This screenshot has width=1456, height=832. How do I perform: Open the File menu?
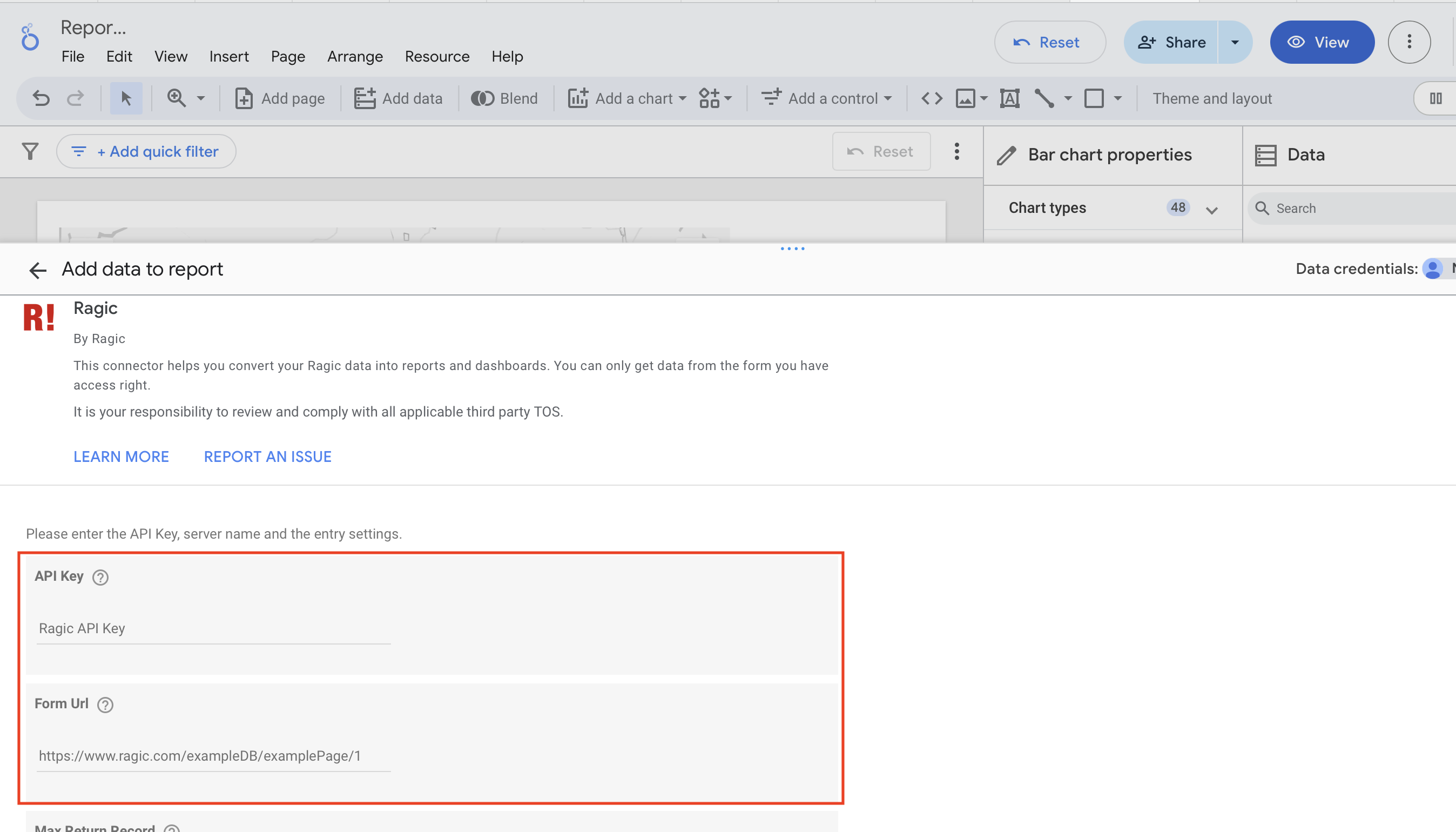pos(72,56)
